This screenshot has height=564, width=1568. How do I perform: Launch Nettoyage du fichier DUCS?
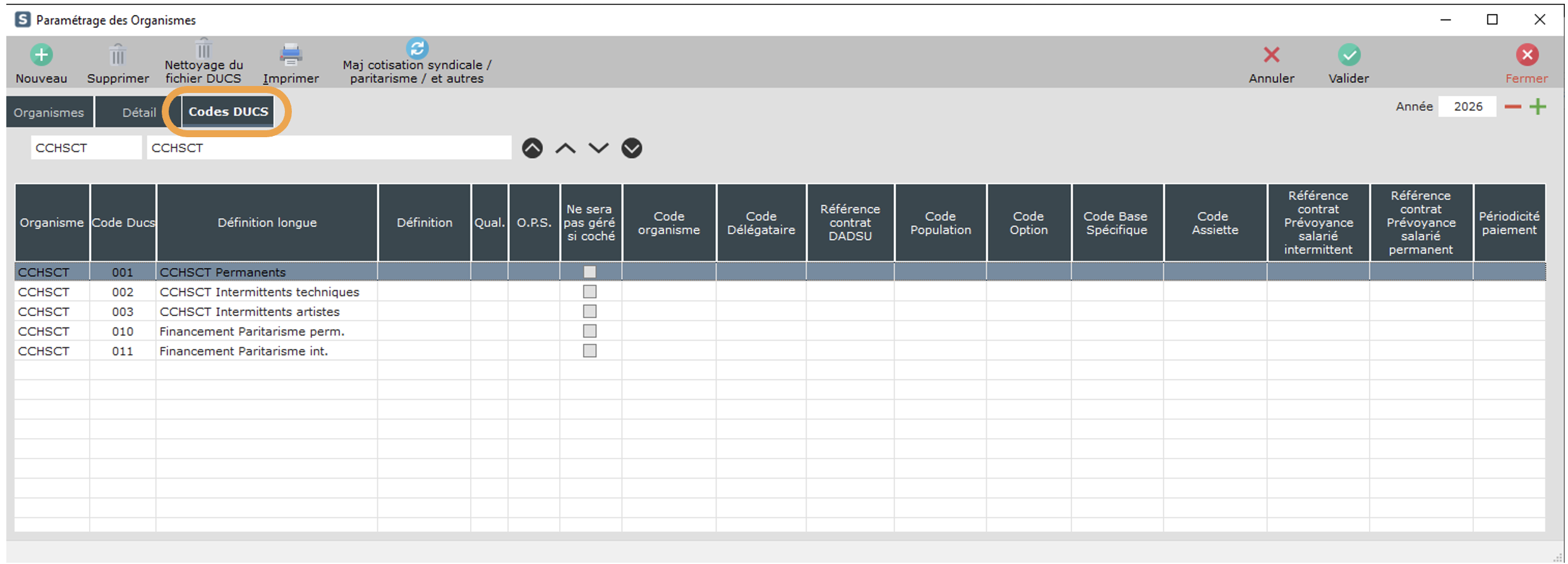point(203,49)
